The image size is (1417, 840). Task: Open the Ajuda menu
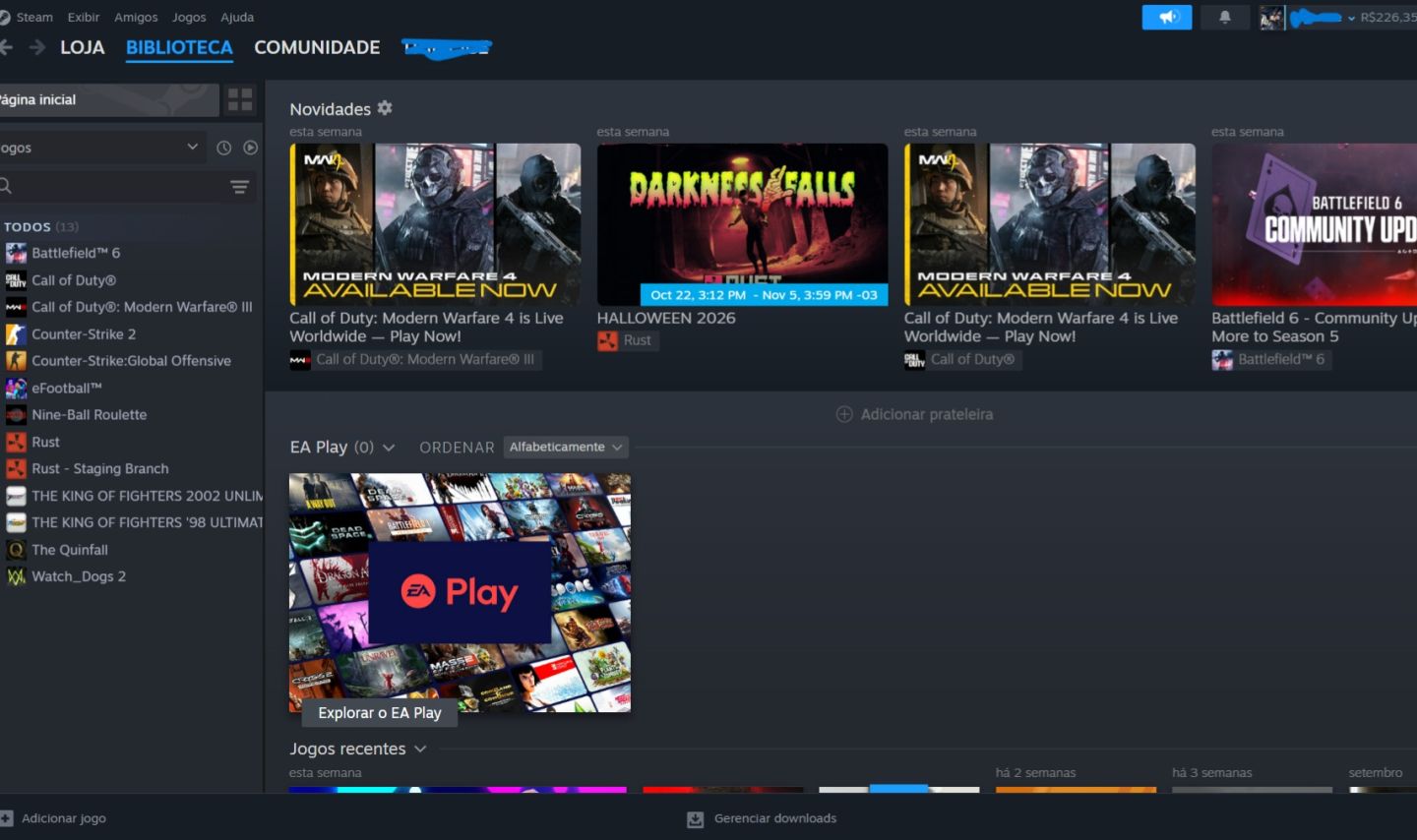pos(237,17)
